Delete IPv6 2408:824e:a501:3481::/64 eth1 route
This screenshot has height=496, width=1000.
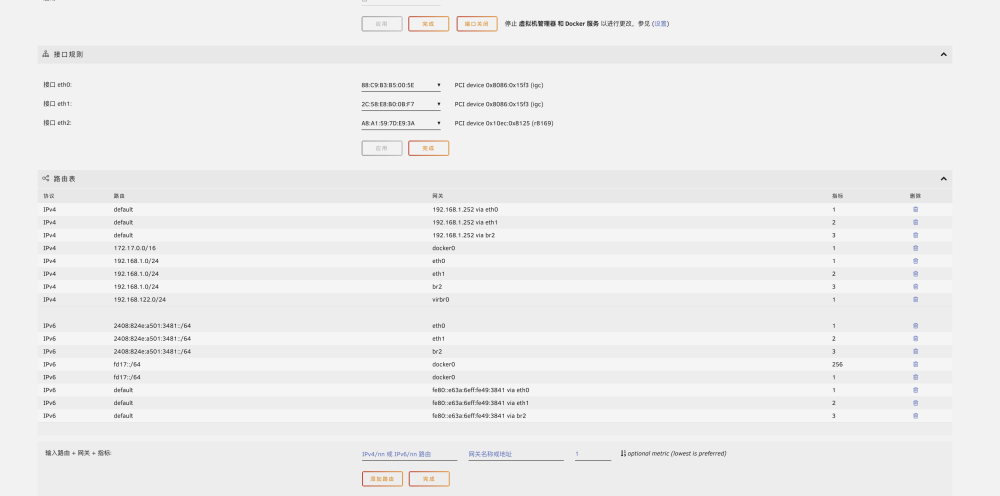[x=915, y=339]
